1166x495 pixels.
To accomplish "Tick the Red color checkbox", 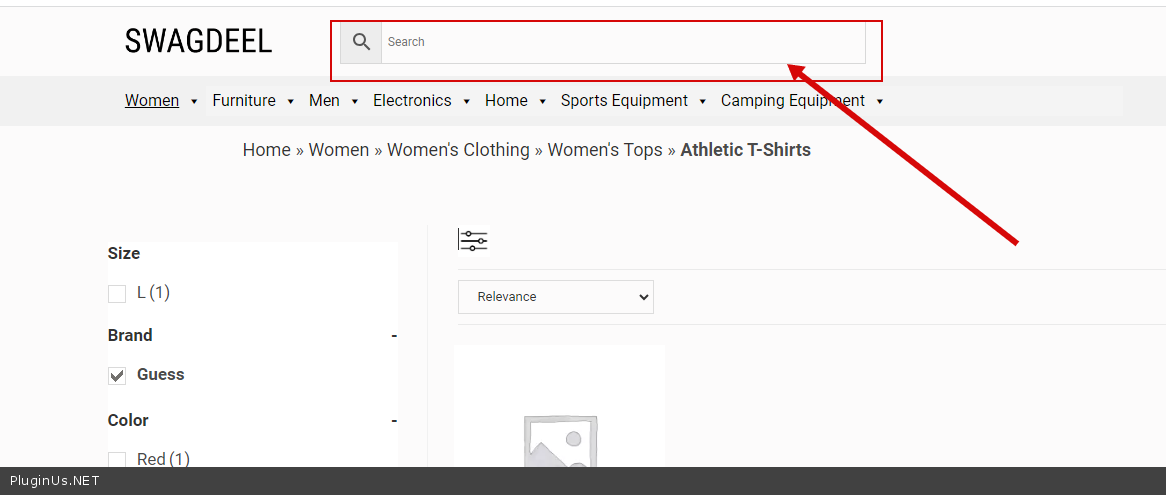I will click(117, 460).
